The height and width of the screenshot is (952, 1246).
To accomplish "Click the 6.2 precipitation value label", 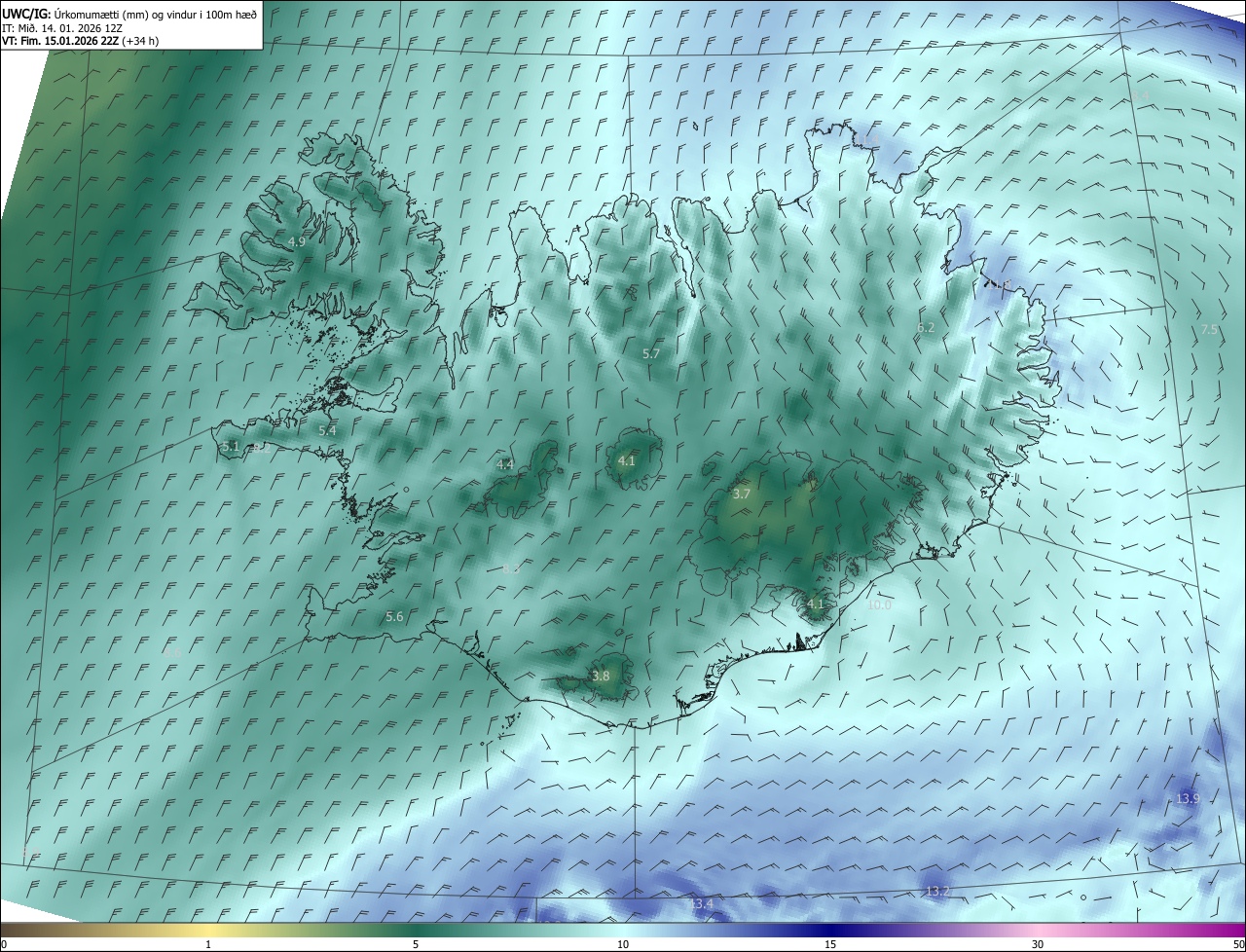I will pos(926,328).
